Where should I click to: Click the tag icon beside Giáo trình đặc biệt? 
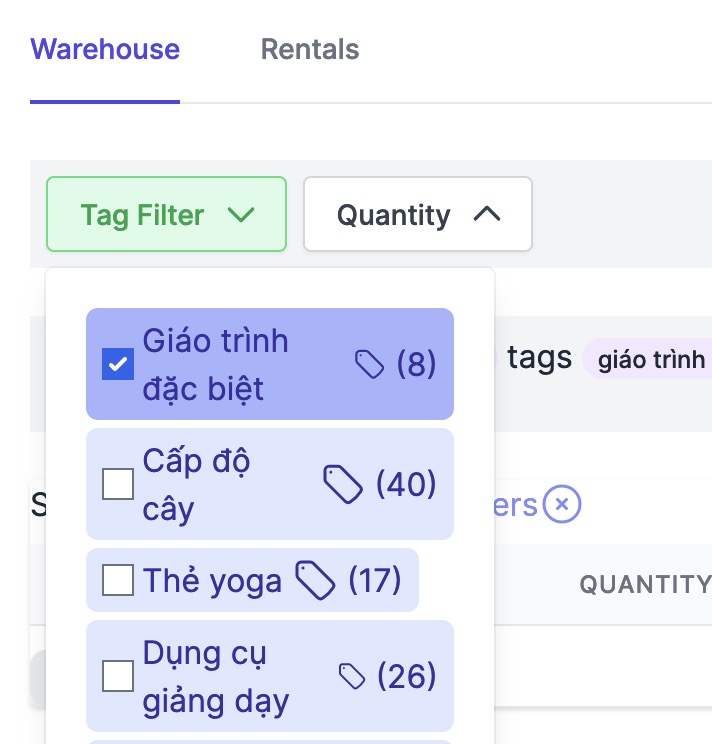click(370, 365)
